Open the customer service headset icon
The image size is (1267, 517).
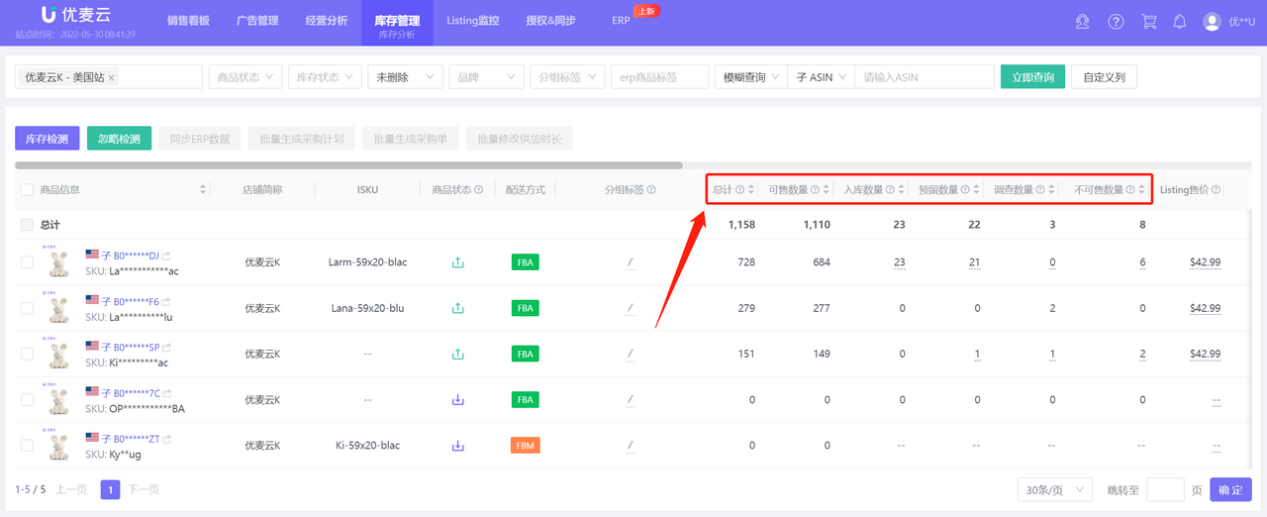click(x=1083, y=21)
